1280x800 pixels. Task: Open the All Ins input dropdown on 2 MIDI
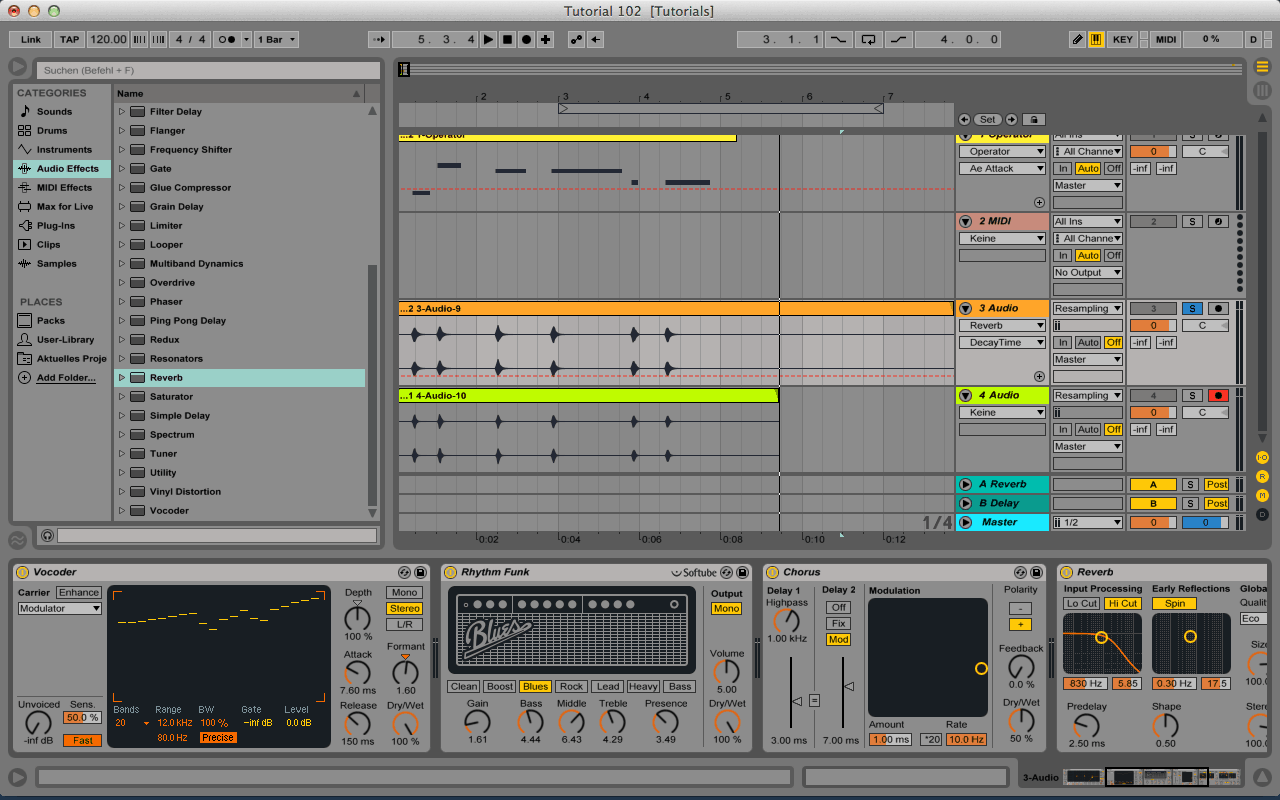(1087, 221)
